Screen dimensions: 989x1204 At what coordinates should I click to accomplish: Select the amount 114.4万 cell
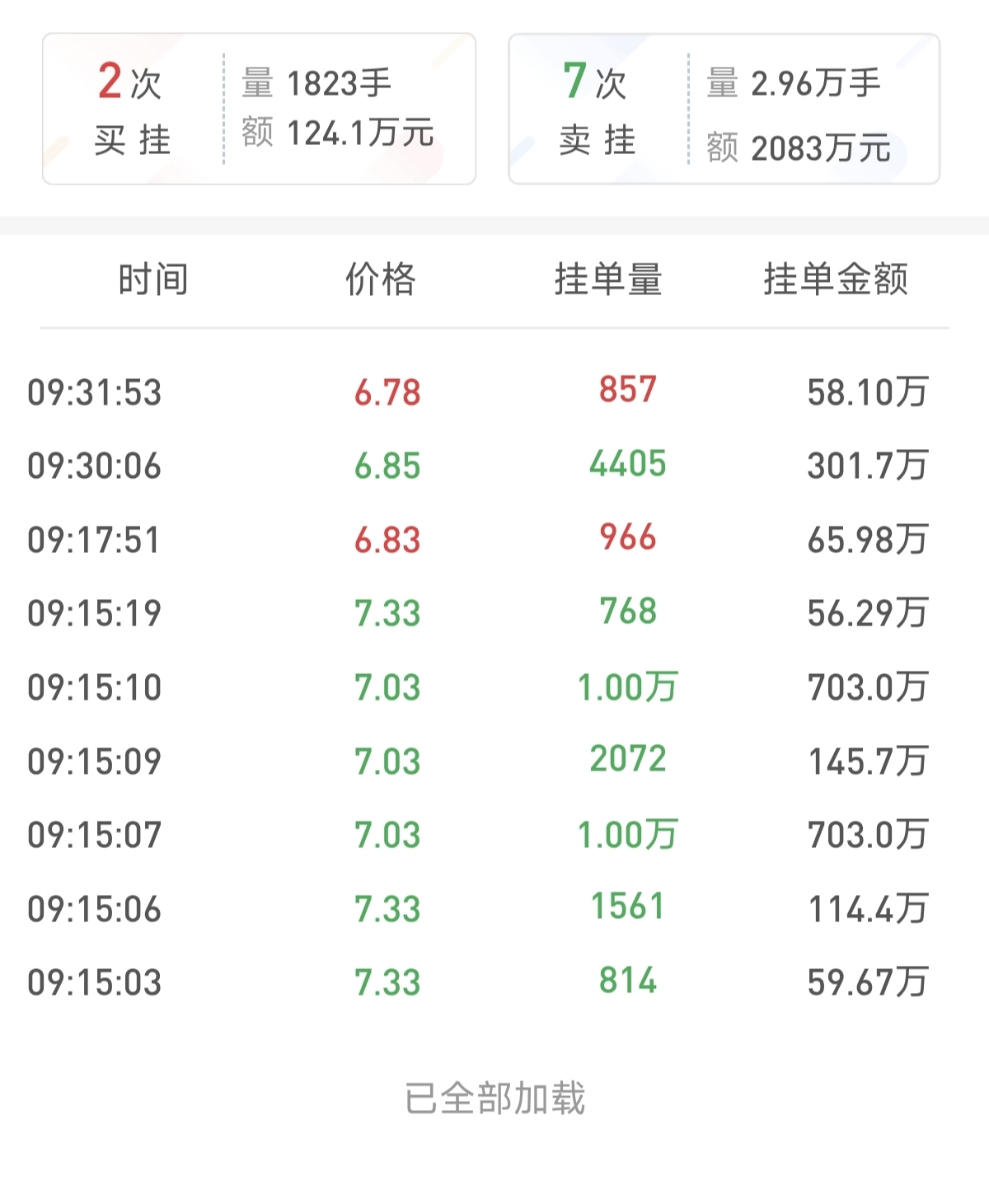[x=868, y=910]
